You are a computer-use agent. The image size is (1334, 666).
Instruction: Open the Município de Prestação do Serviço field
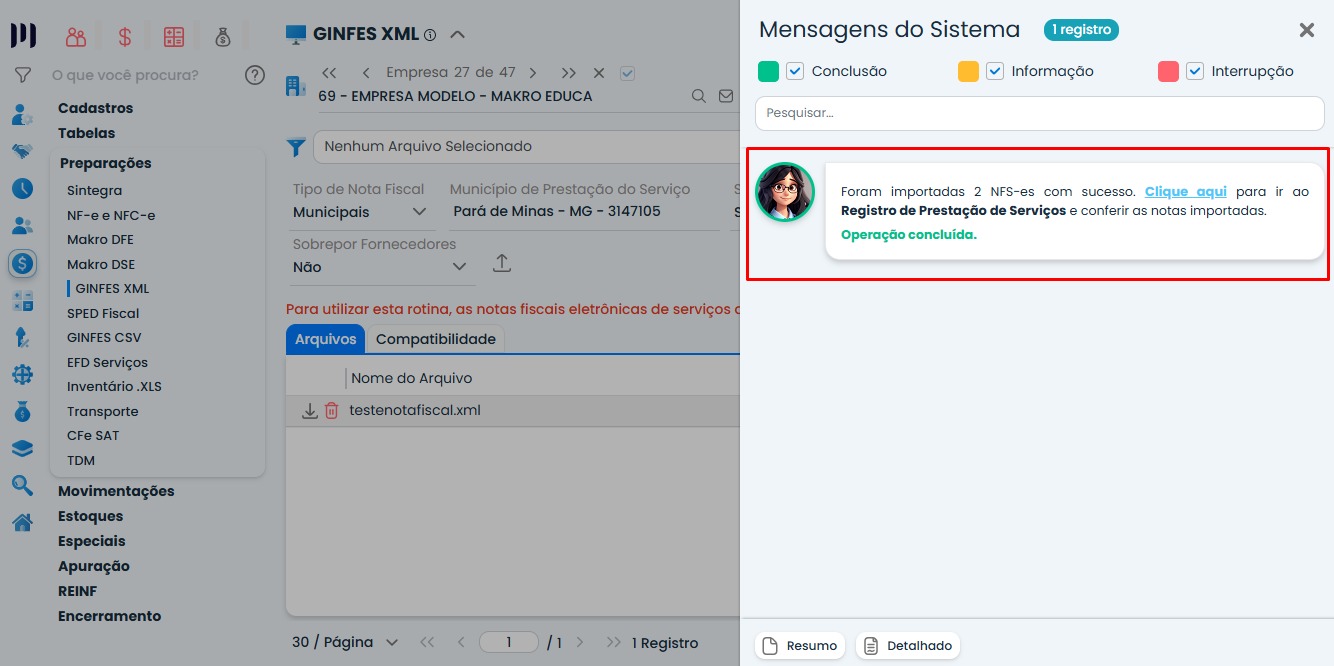click(x=585, y=212)
